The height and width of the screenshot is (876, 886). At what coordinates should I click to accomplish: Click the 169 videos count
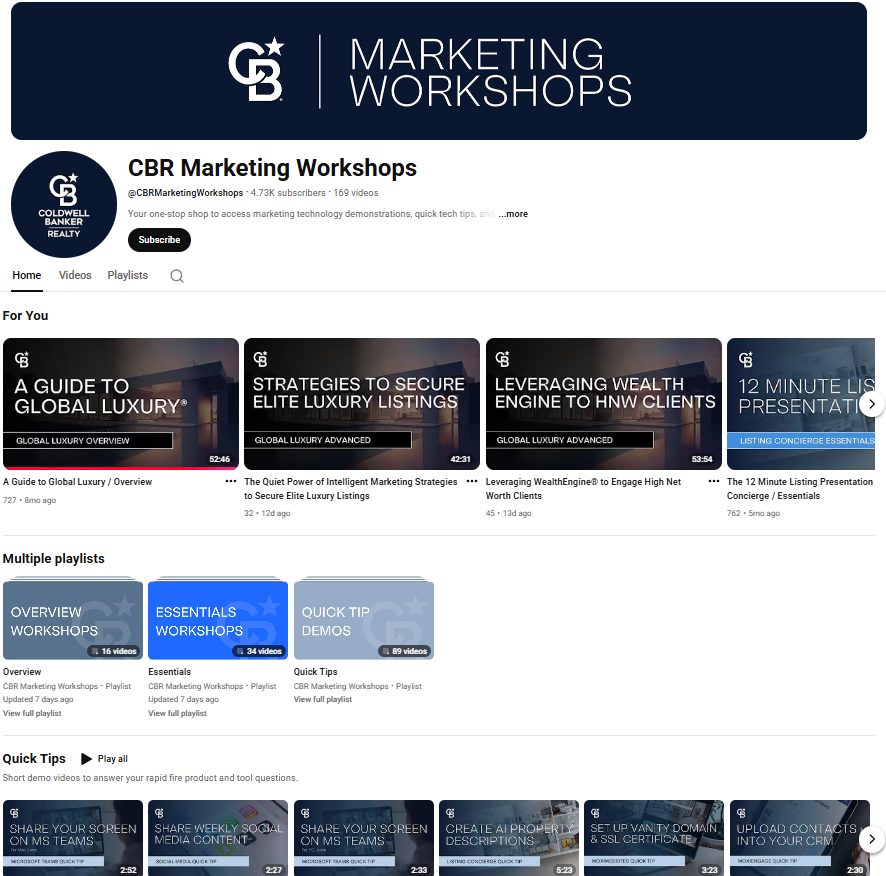coord(355,193)
